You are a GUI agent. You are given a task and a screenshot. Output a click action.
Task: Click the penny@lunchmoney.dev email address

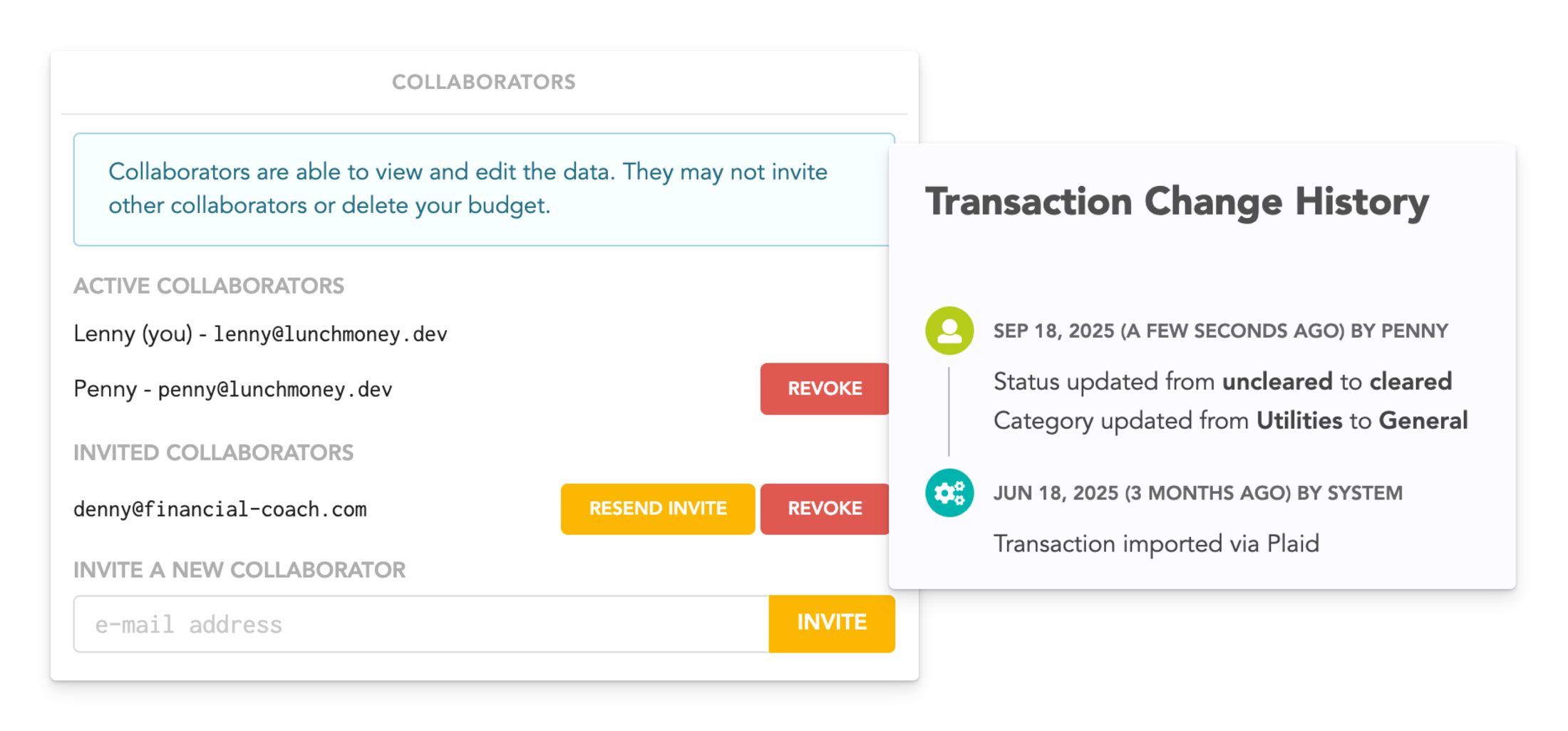pyautogui.click(x=274, y=390)
